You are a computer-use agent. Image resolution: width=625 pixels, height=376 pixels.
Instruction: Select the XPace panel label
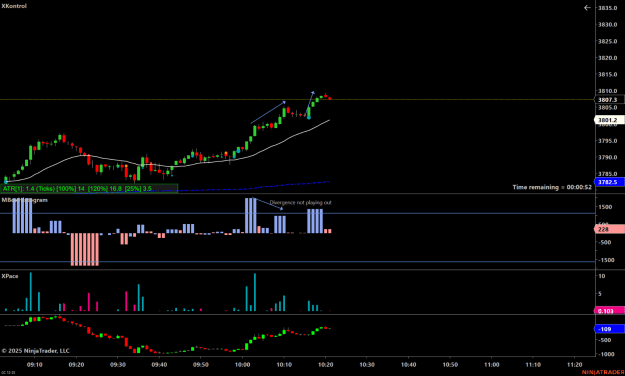coord(10,276)
